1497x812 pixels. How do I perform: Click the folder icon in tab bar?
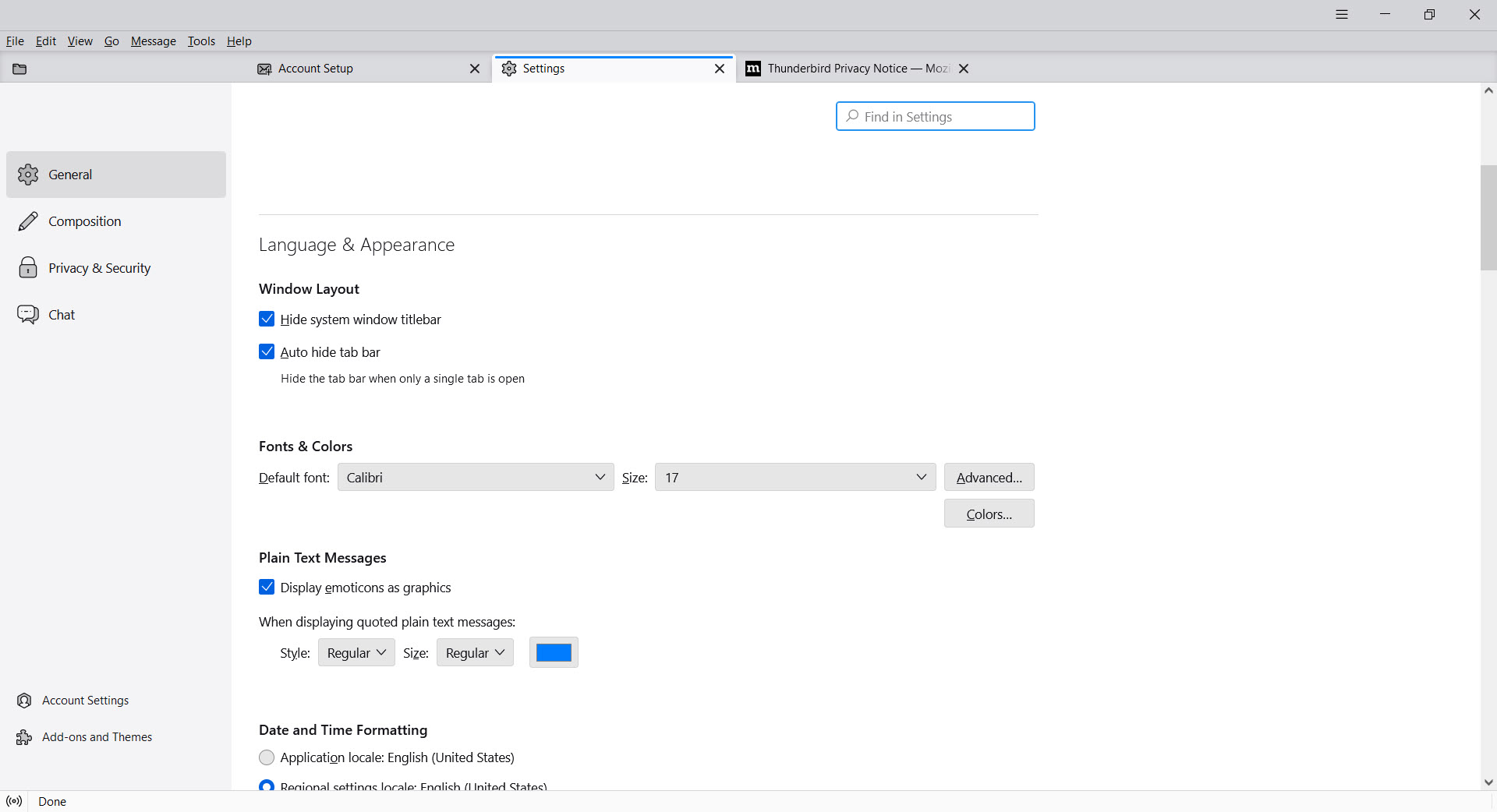(19, 69)
